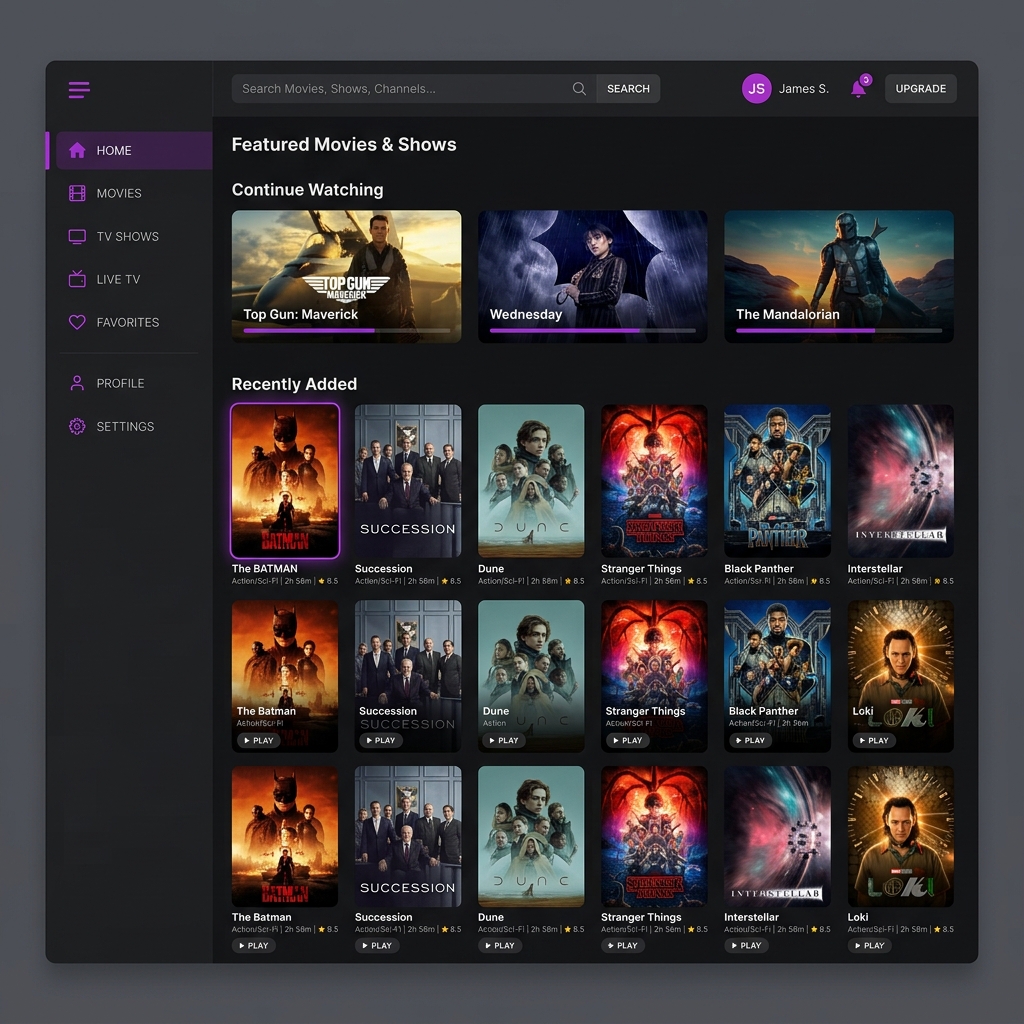Open Dune poster in first row

tap(531, 481)
